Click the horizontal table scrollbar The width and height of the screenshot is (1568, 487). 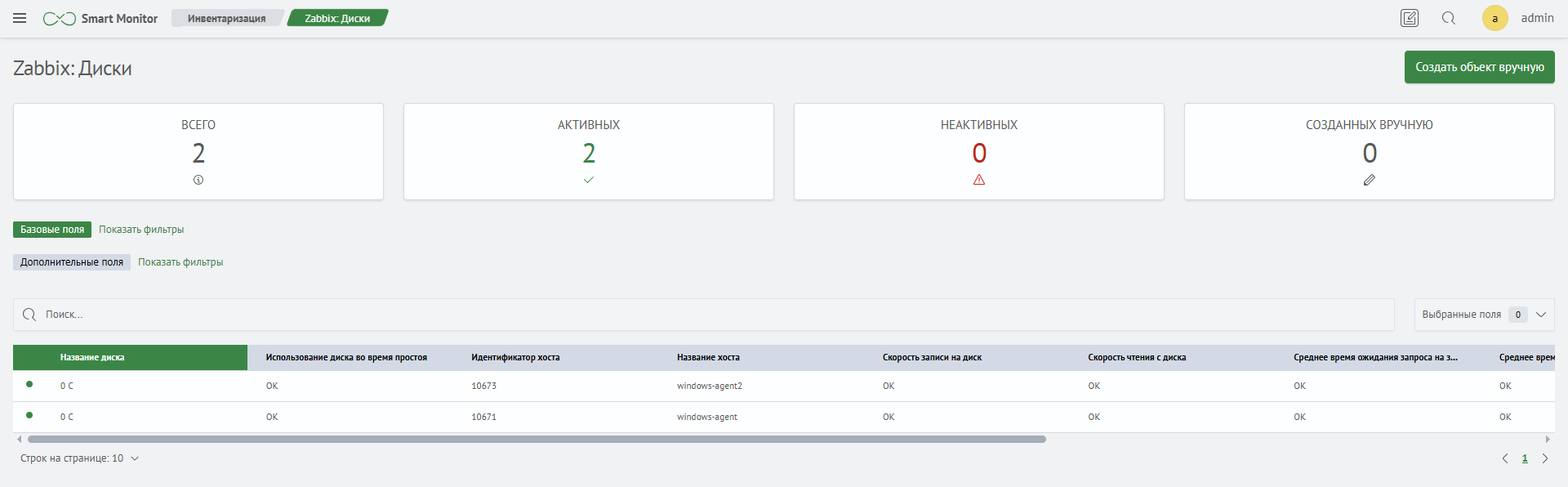pyautogui.click(x=537, y=440)
